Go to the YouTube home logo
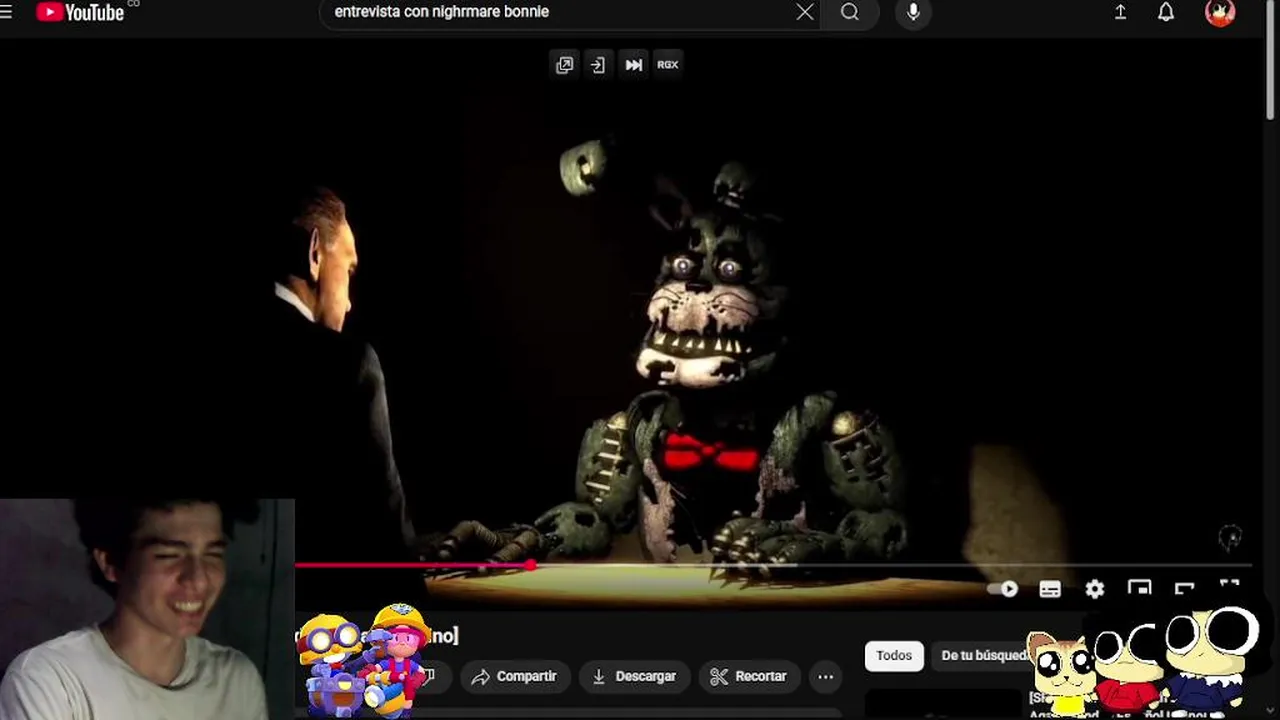The width and height of the screenshot is (1280, 720). point(80,12)
